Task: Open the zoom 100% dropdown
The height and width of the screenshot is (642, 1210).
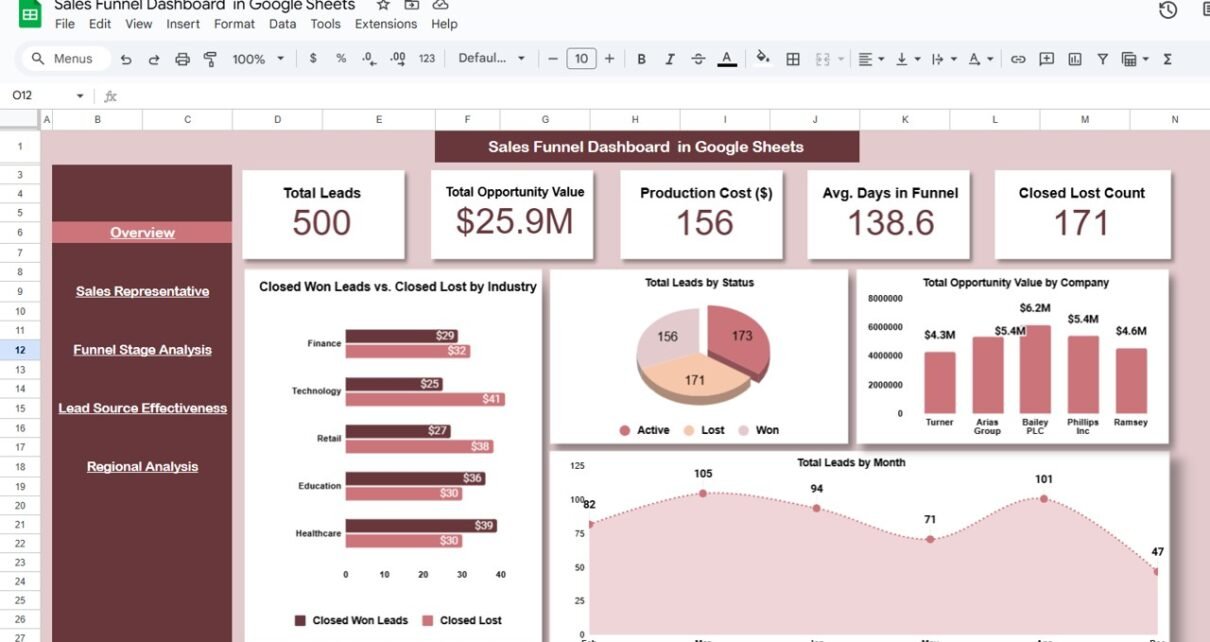Action: click(x=258, y=59)
